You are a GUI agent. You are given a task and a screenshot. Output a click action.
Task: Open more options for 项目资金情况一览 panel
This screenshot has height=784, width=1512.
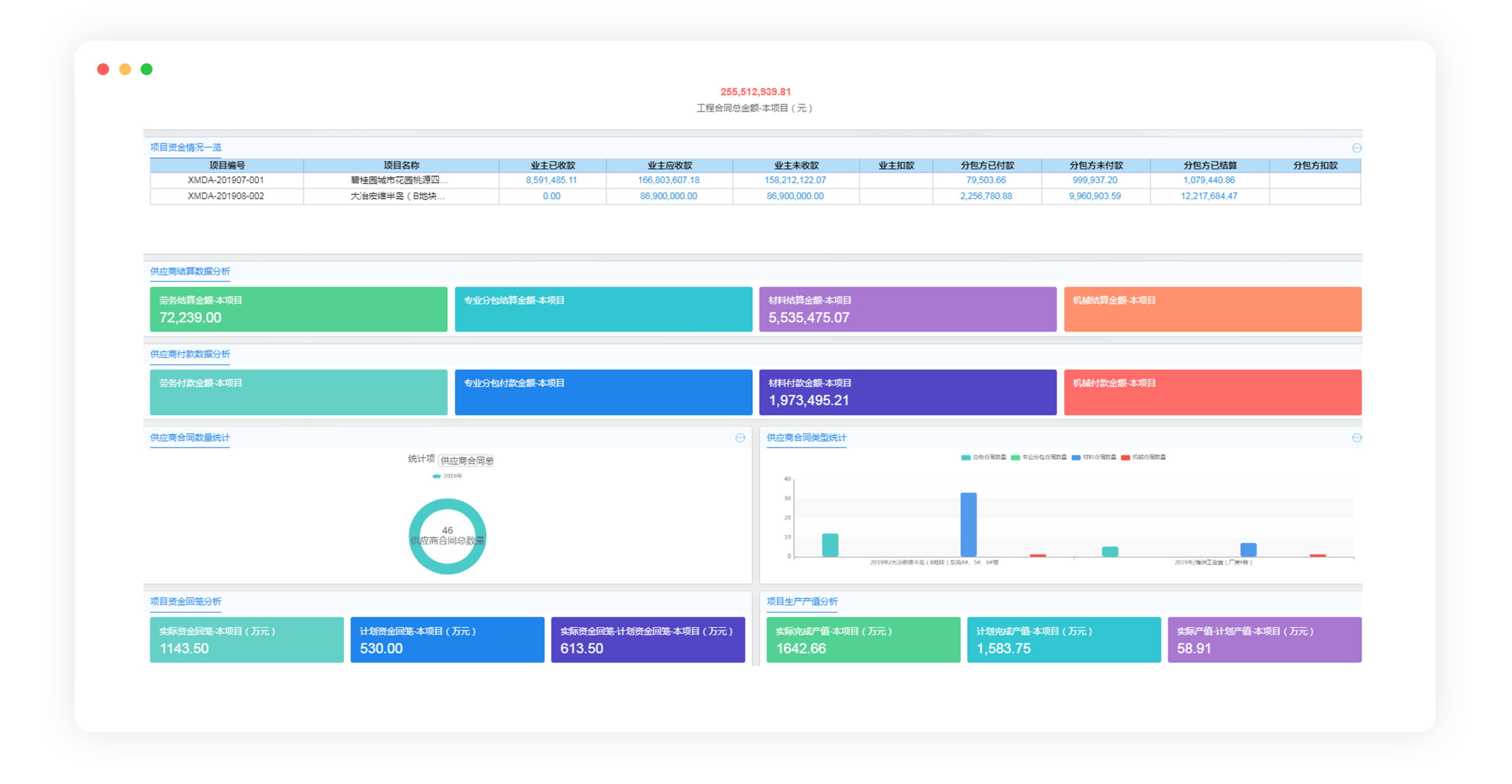click(1356, 148)
